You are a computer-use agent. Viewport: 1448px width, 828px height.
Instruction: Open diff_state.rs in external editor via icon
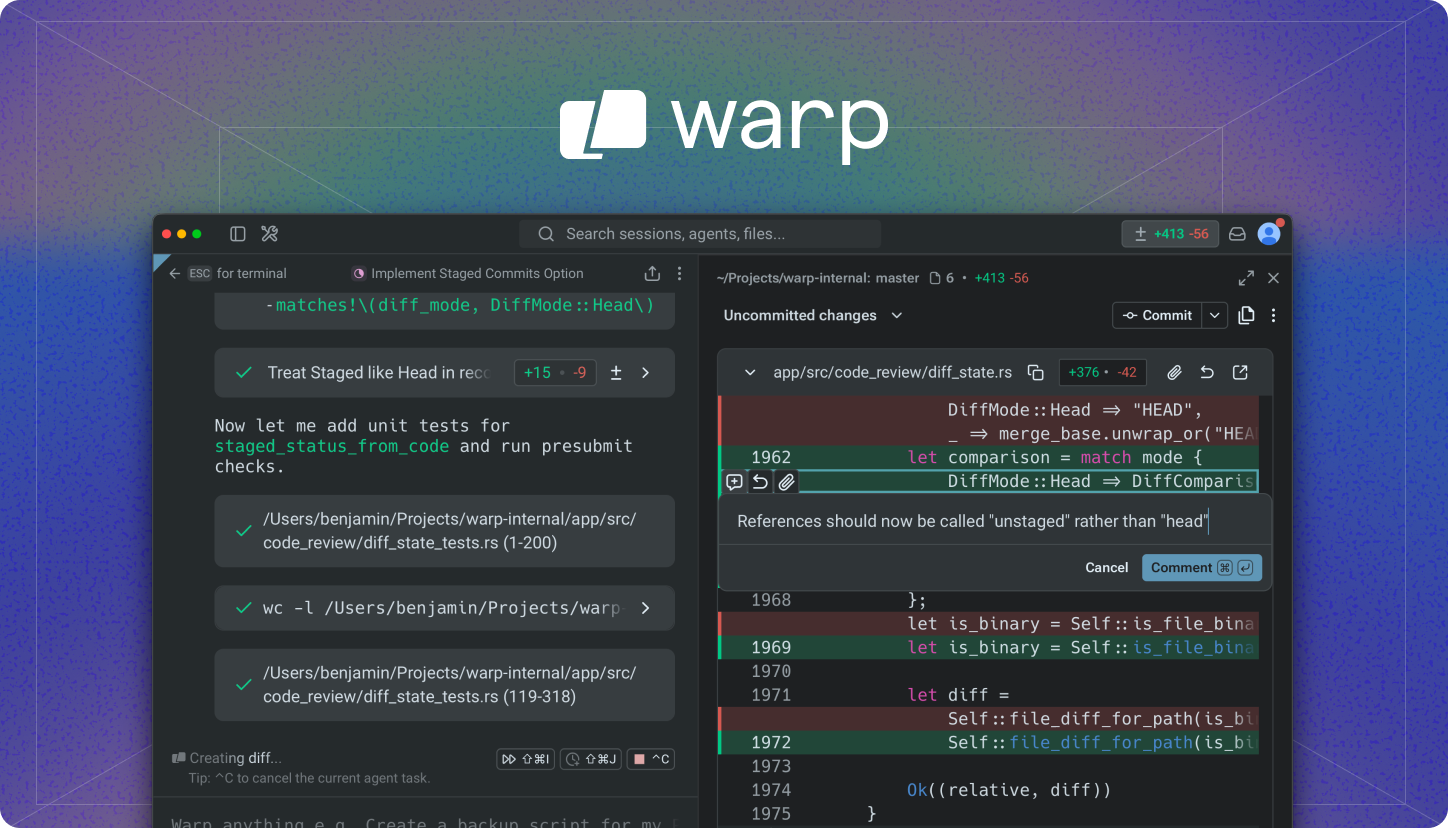(1240, 372)
